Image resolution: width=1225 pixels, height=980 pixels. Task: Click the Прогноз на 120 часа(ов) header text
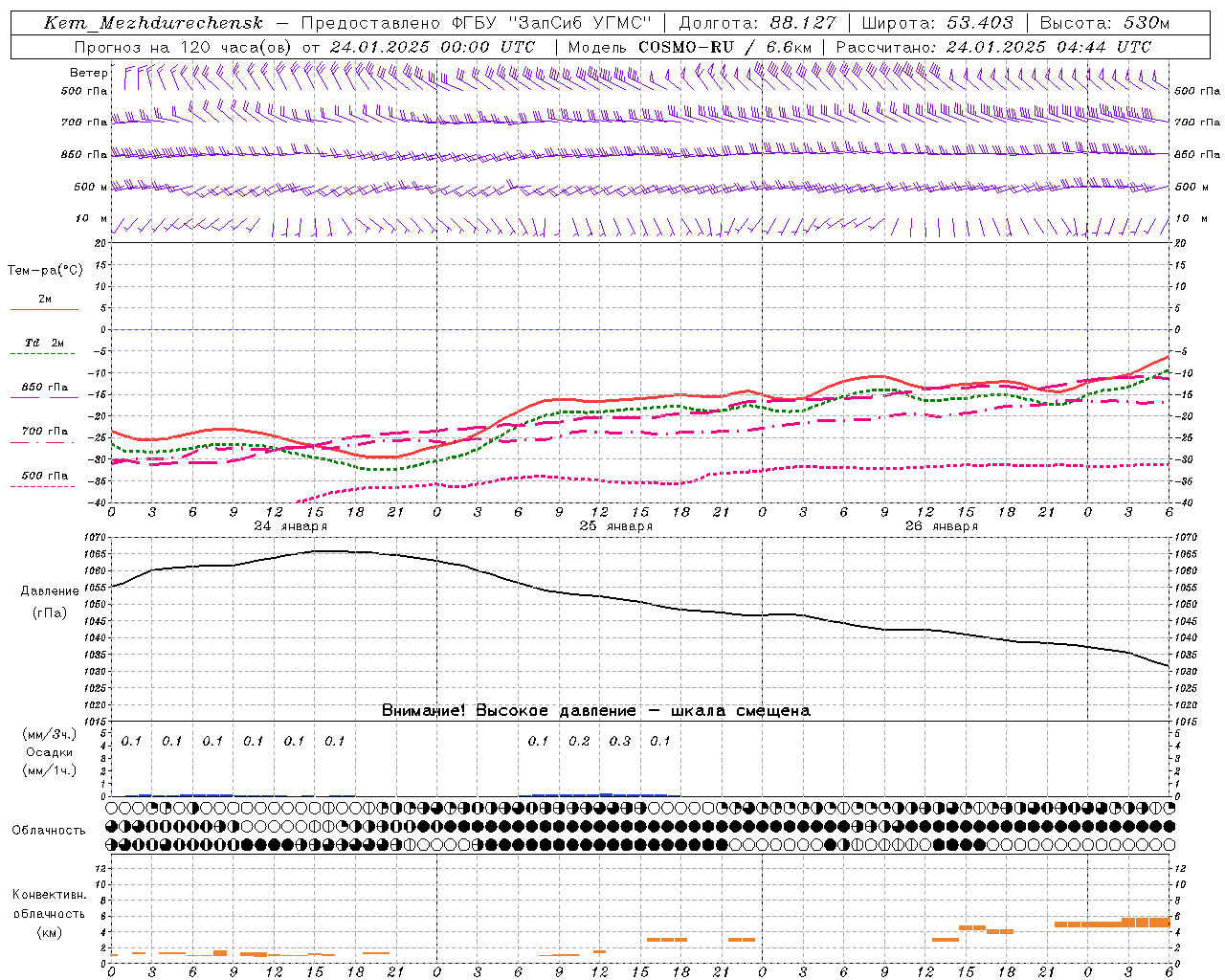point(185,47)
